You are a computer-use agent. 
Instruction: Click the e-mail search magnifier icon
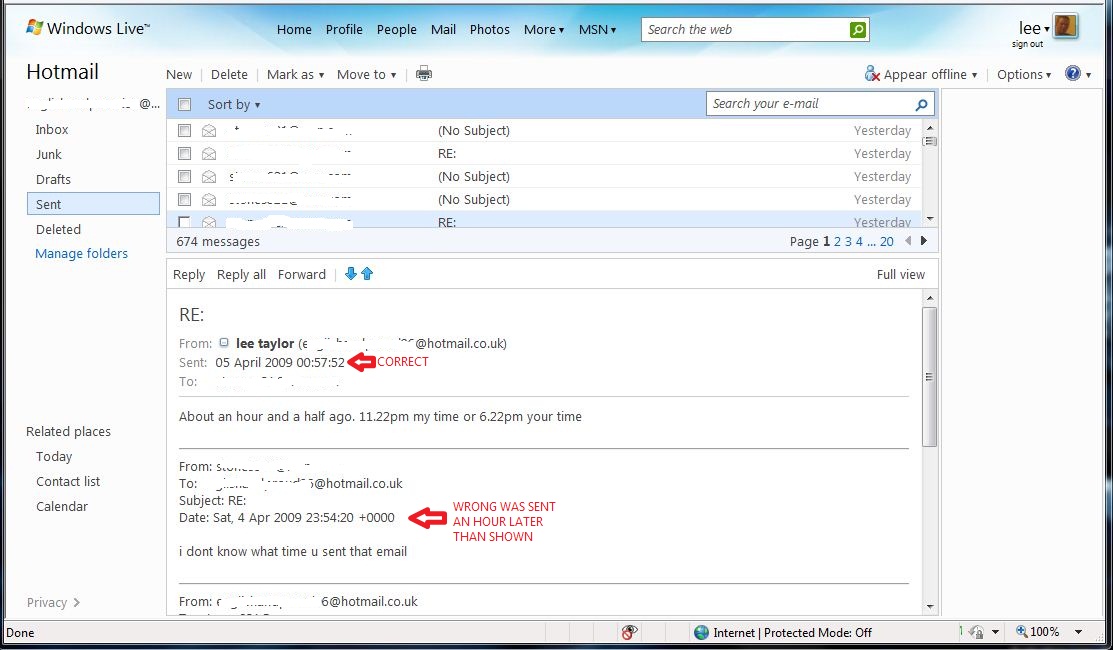click(x=921, y=104)
